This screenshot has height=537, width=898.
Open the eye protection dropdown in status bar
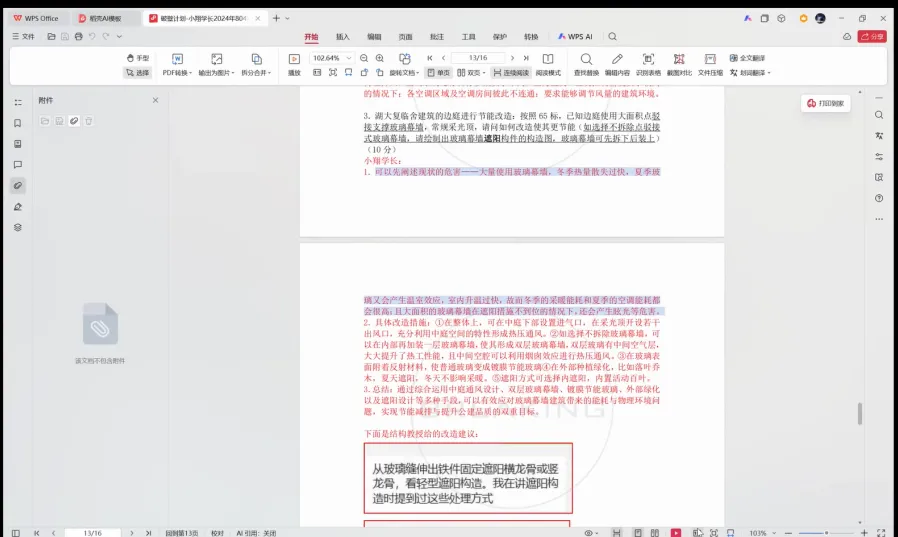591,533
